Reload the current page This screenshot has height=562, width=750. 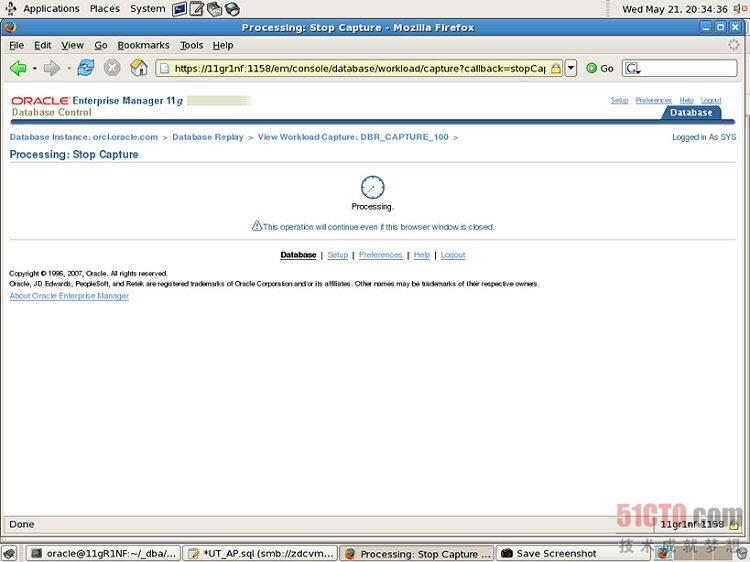click(x=86, y=68)
